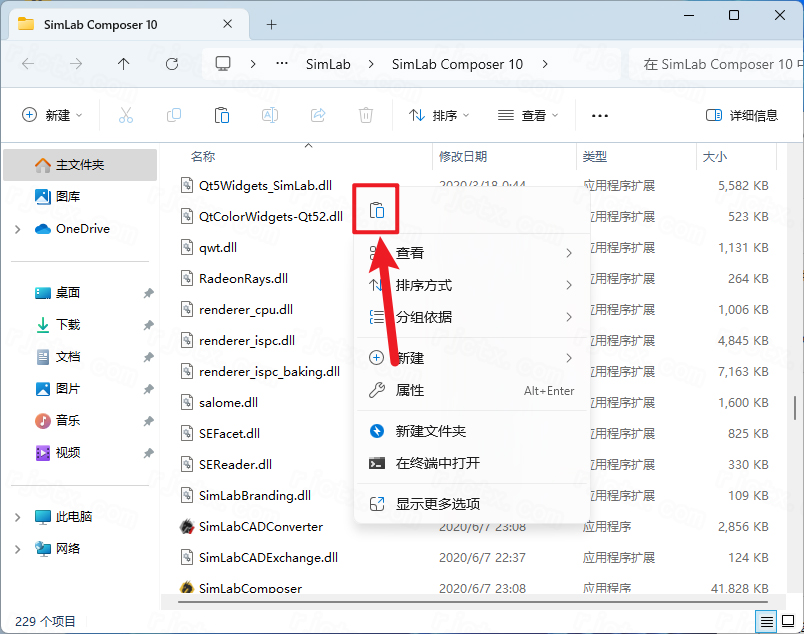Click the vertical scrollbar thumb
This screenshot has width=804, height=634.
pyautogui.click(x=795, y=407)
